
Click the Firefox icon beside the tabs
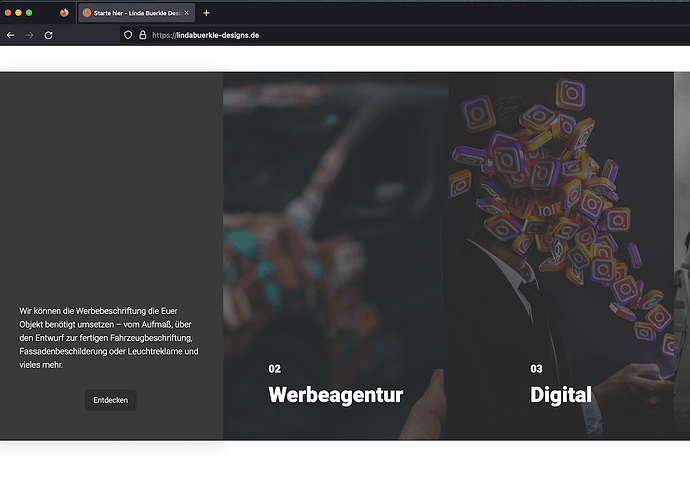click(64, 13)
